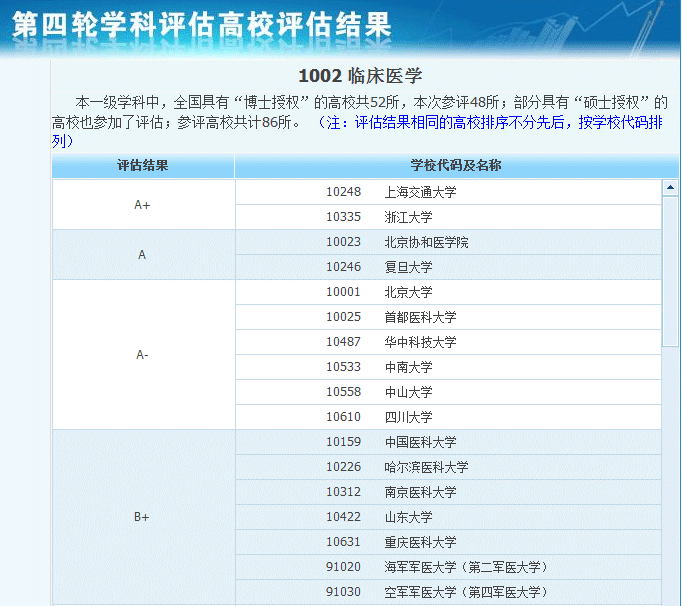The height and width of the screenshot is (606, 682).
Task: Click the 学校代码及名称 column header
Action: coord(456,165)
